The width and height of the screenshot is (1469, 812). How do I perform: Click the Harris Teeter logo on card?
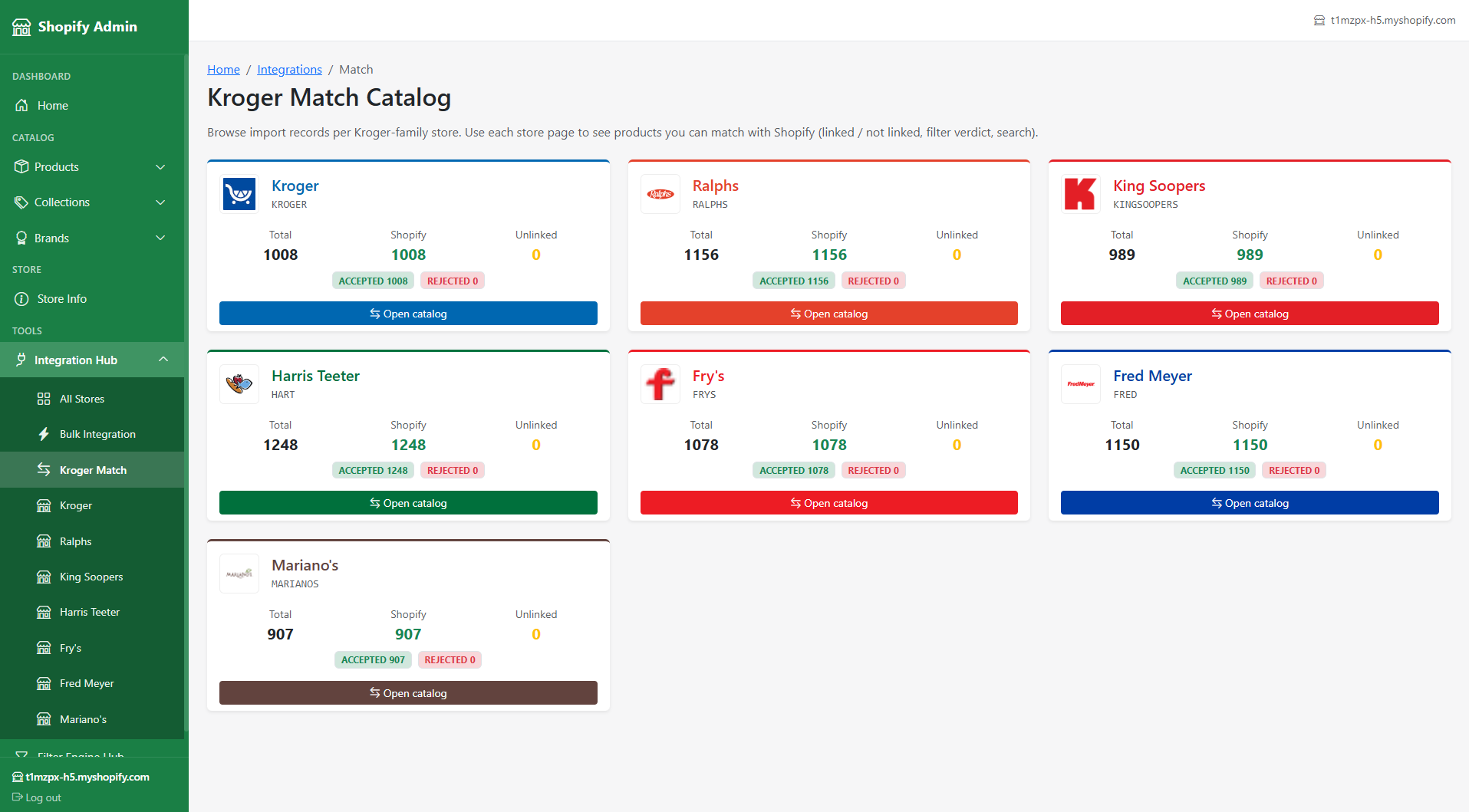click(239, 384)
